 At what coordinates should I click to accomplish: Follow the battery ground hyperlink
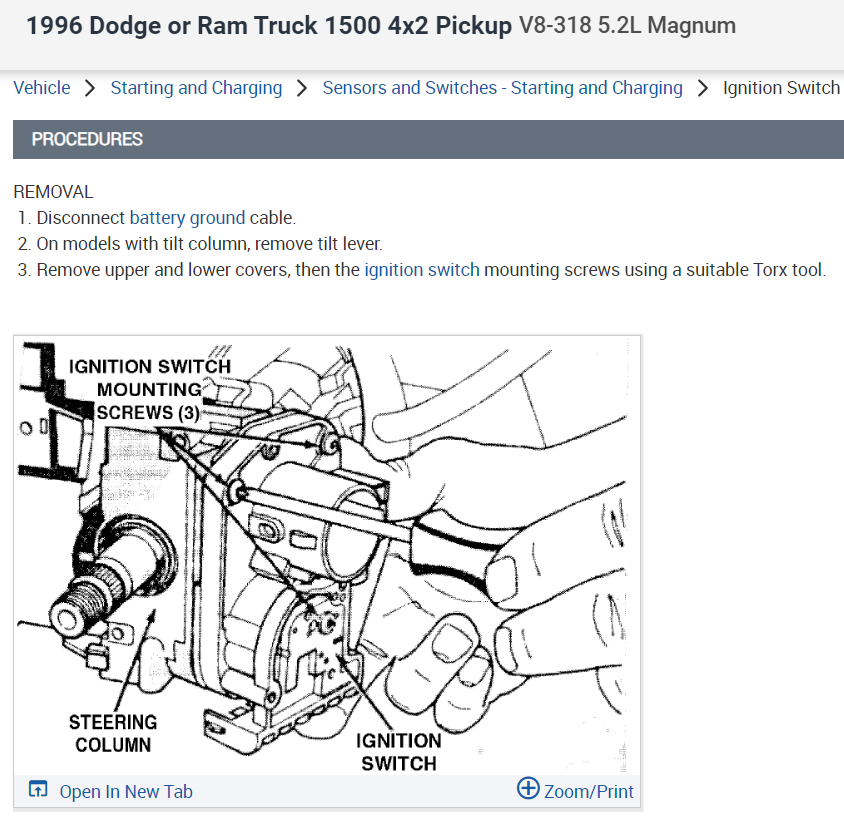(x=187, y=218)
